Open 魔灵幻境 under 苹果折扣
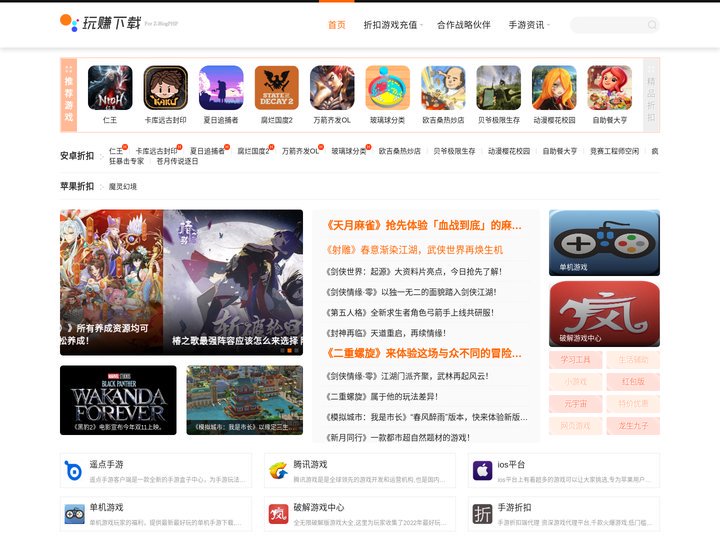 [x=123, y=186]
